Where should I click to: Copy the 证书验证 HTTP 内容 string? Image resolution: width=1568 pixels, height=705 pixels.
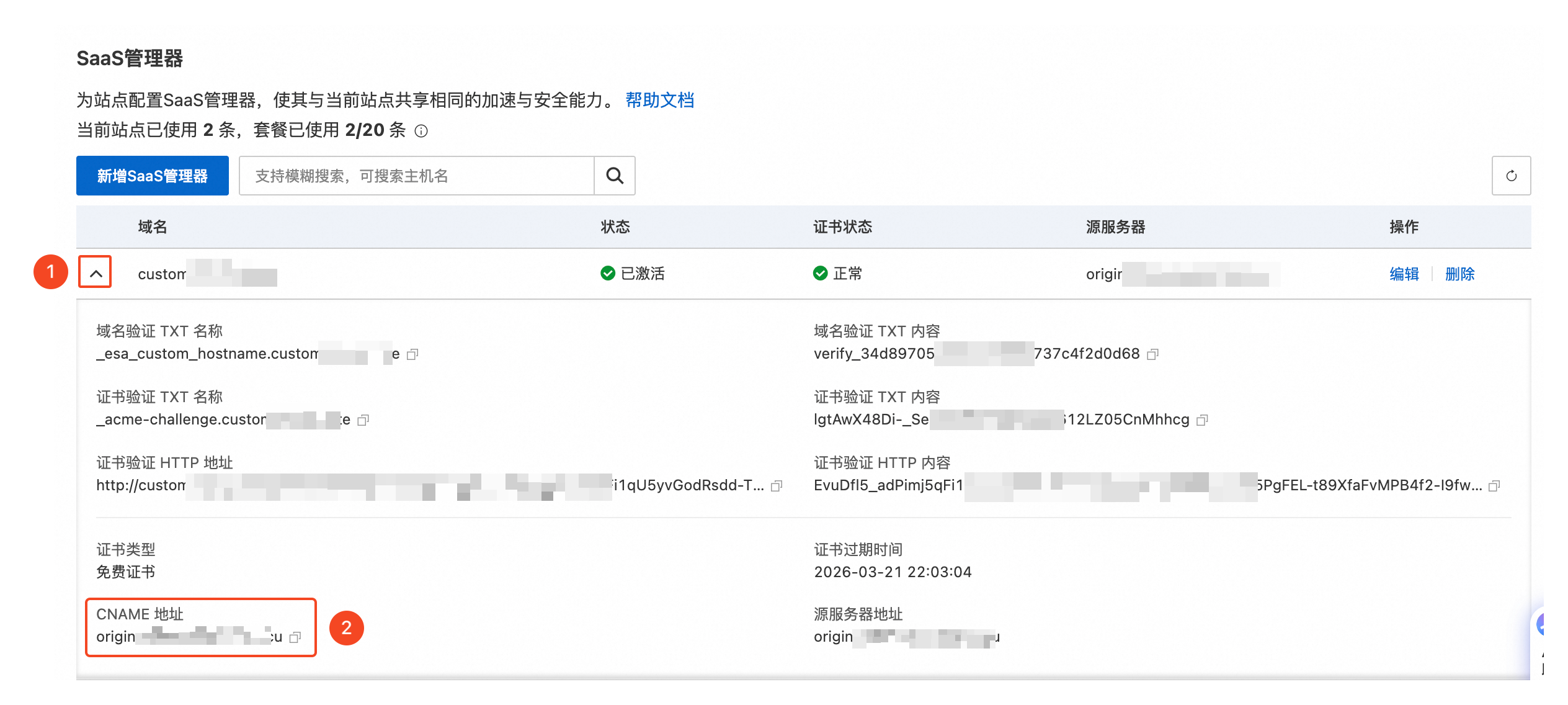click(1494, 486)
